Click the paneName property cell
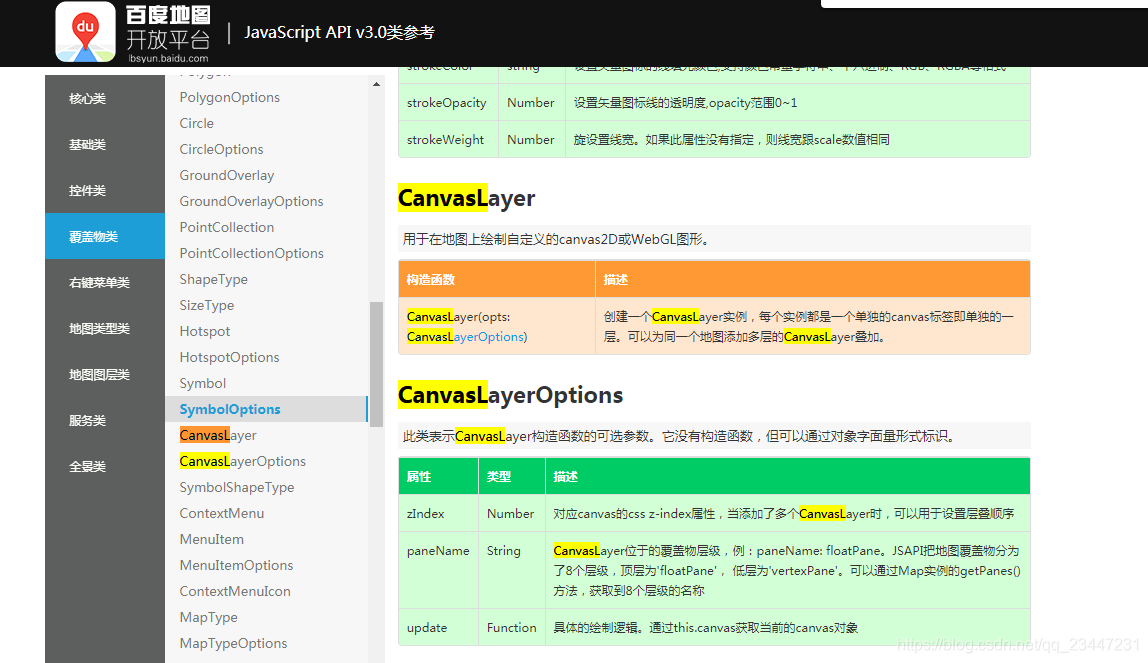Image resolution: width=1148 pixels, height=663 pixels. coord(438,571)
